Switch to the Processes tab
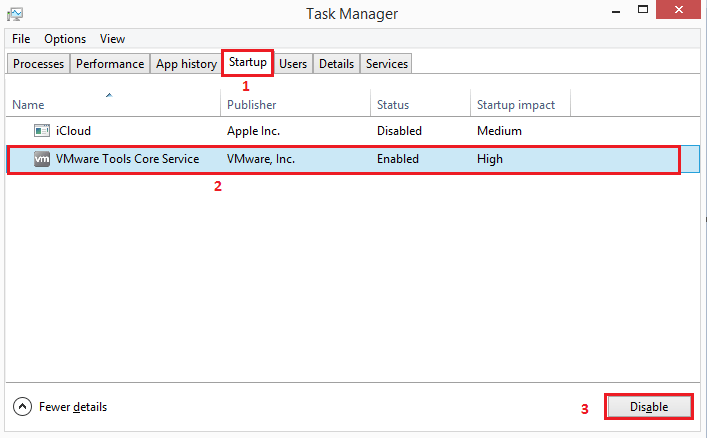 [x=39, y=64]
